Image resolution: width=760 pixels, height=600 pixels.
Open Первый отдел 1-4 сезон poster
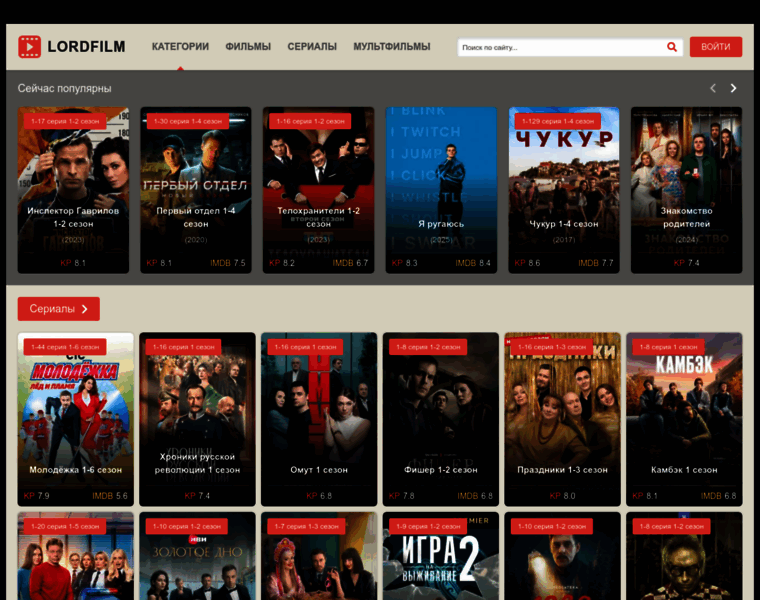[196, 190]
